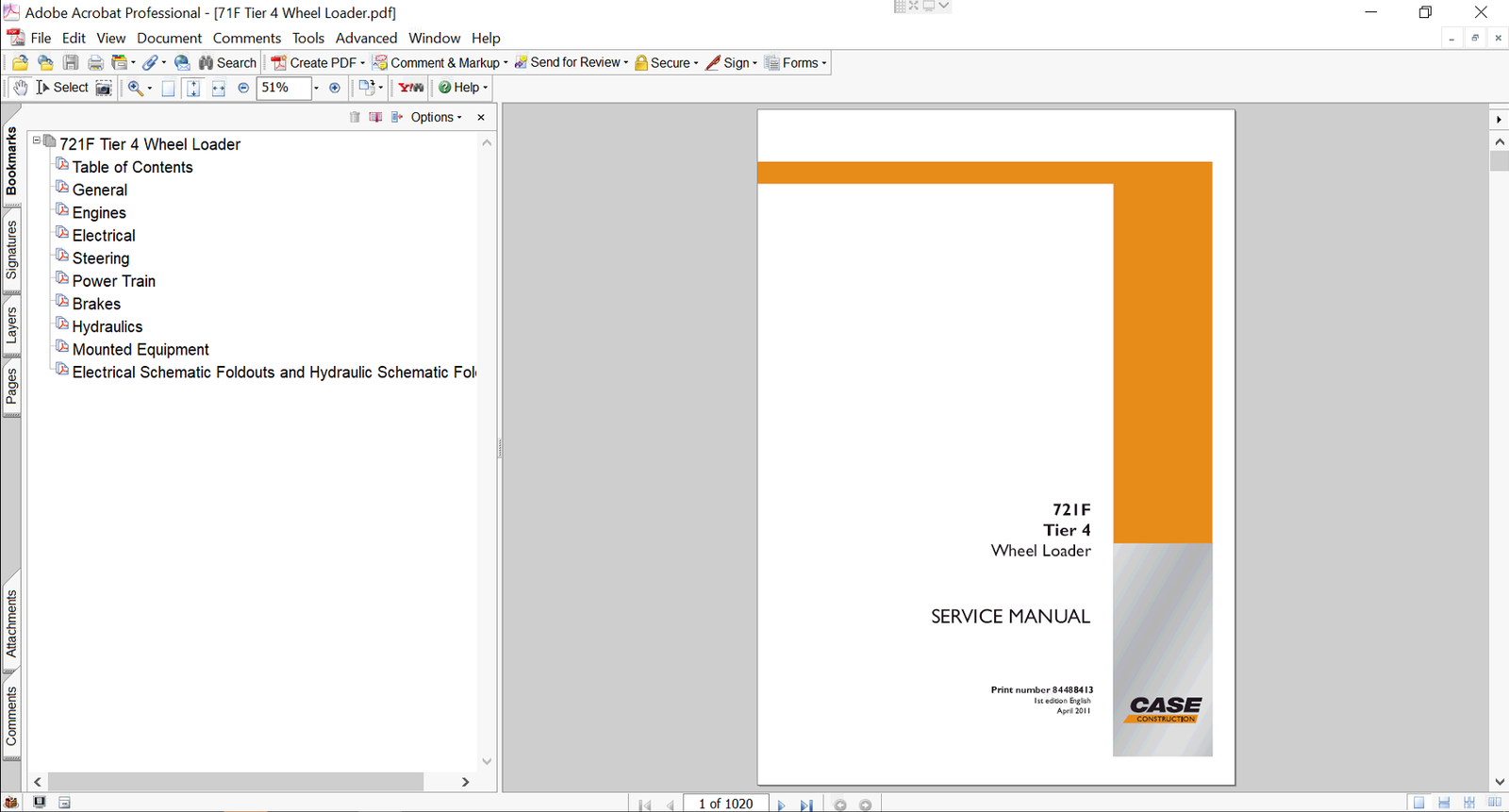Screen dimensions: 1509x812
Task: Click the Print icon in toolbar
Action: coord(95,63)
